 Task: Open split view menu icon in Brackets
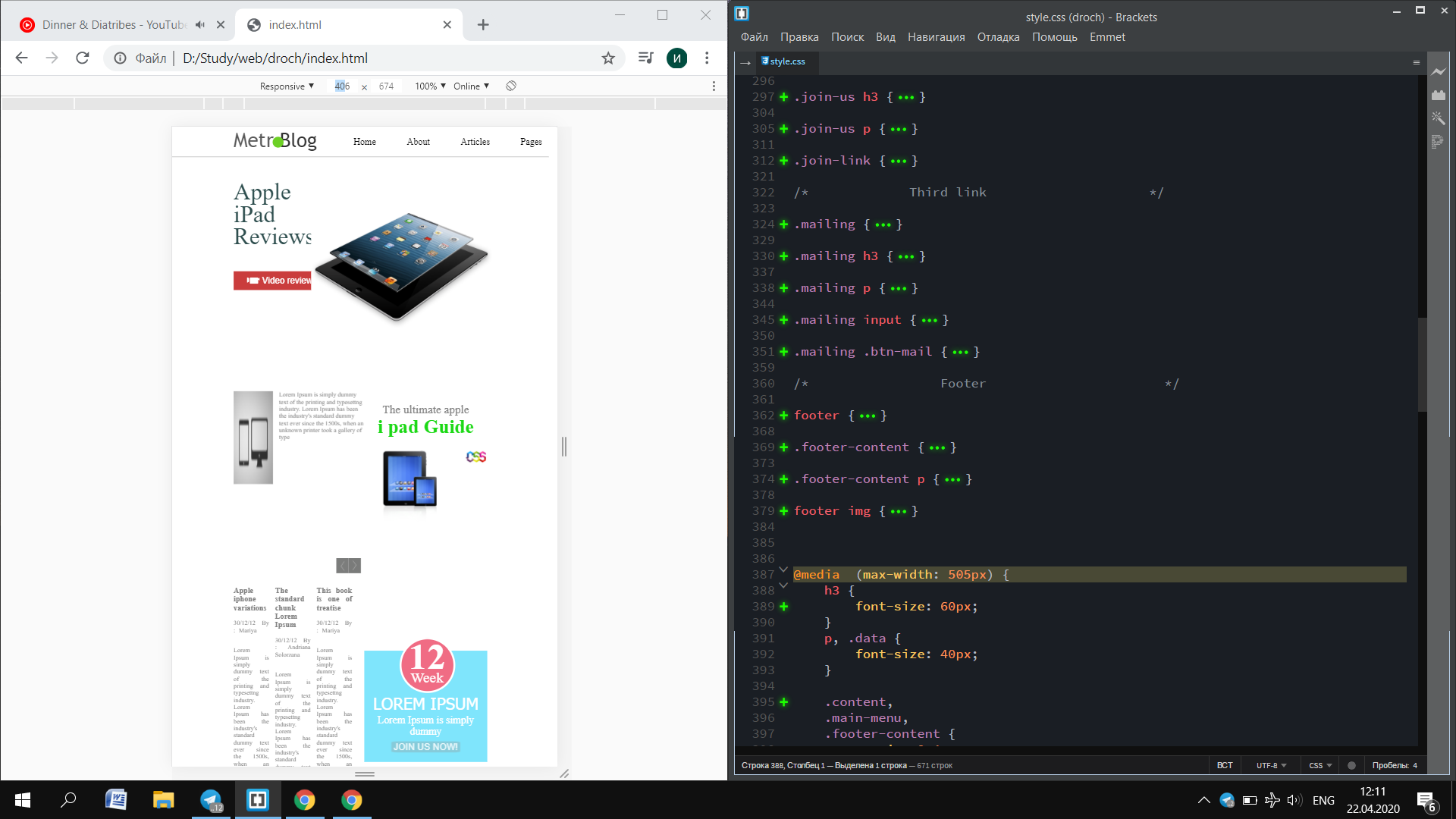click(x=1416, y=62)
